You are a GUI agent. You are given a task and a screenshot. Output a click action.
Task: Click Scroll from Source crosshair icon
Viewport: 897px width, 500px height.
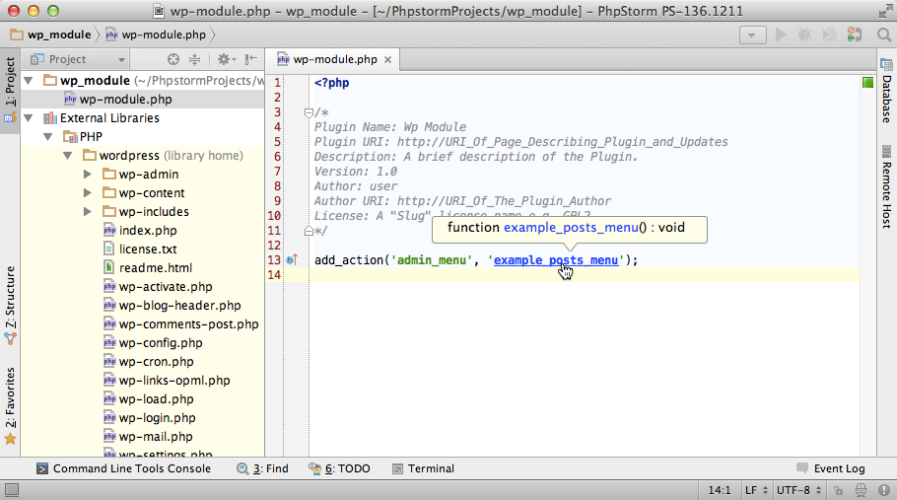point(173,59)
